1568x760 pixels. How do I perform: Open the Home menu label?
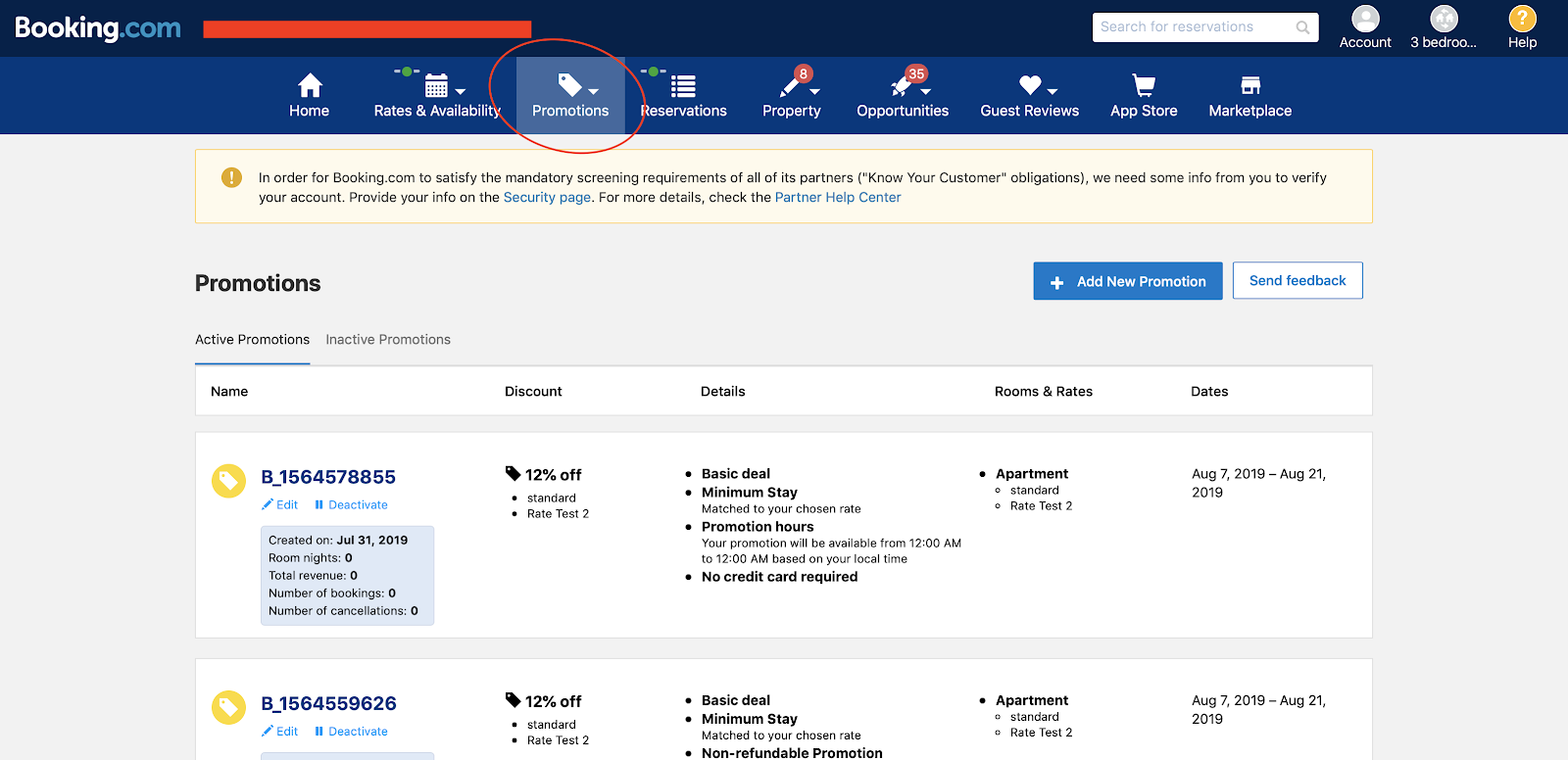pos(310,111)
